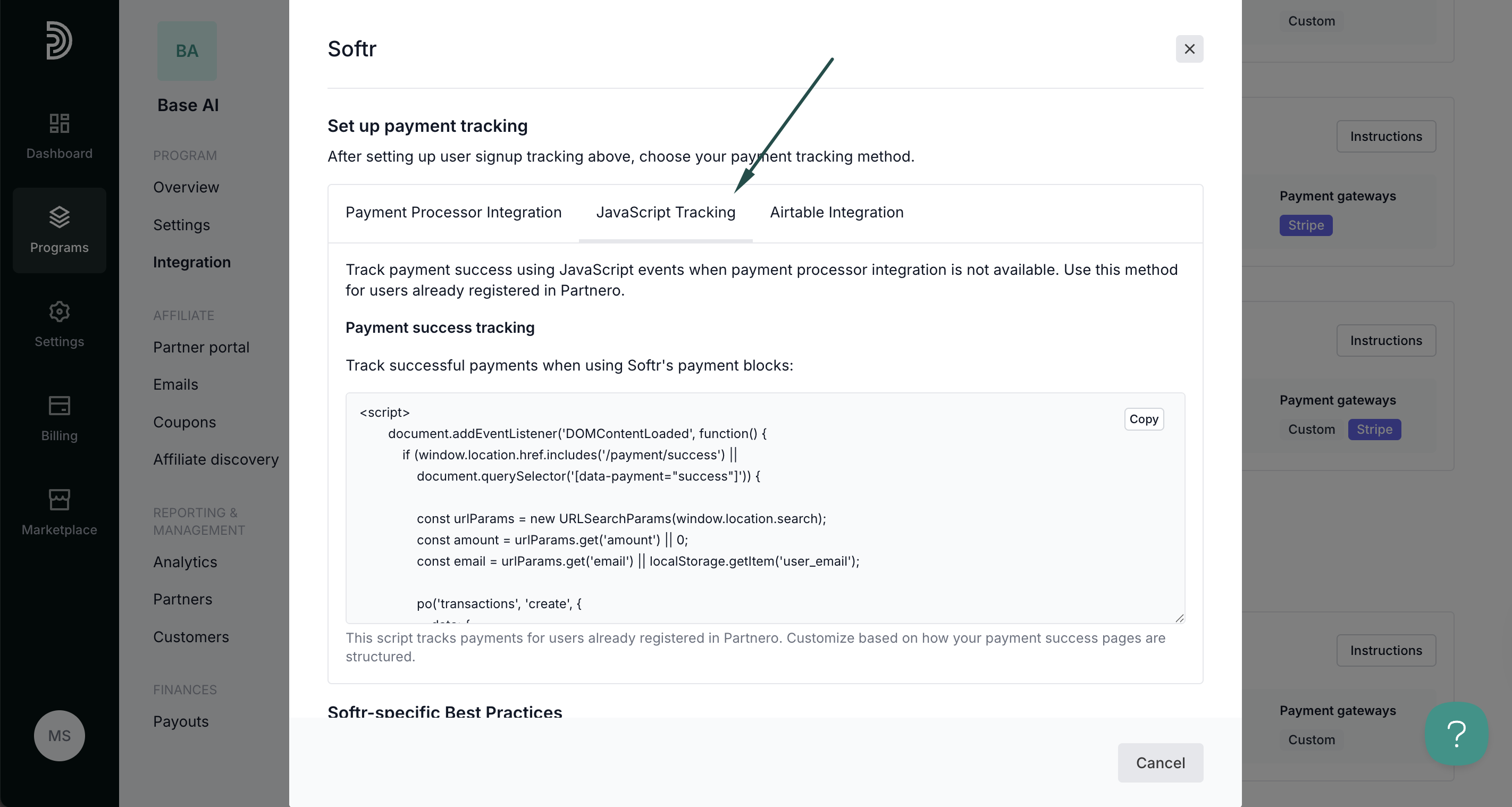Go to Analytics in the sidebar
This screenshot has width=1512, height=807.
(186, 562)
